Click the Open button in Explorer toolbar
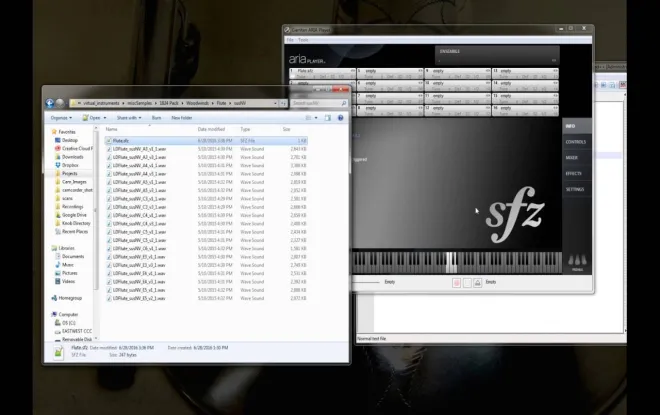 pyautogui.click(x=91, y=118)
